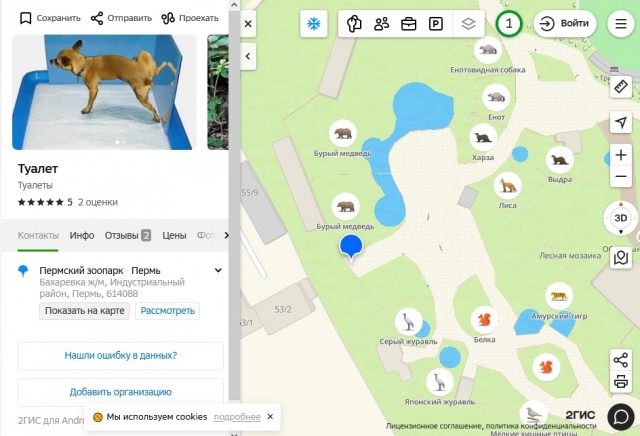Click the Харза animal marker

click(x=483, y=137)
